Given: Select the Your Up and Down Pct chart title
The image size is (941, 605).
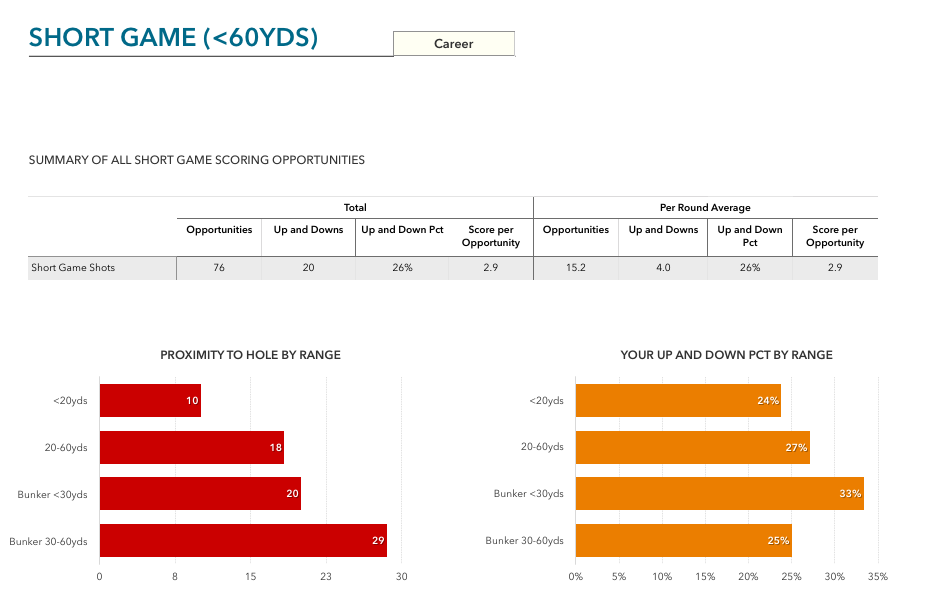Looking at the screenshot, I should (x=726, y=355).
